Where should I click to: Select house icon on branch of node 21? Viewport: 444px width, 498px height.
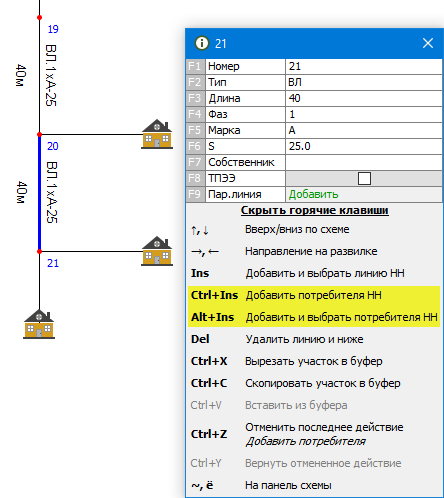pos(157,251)
